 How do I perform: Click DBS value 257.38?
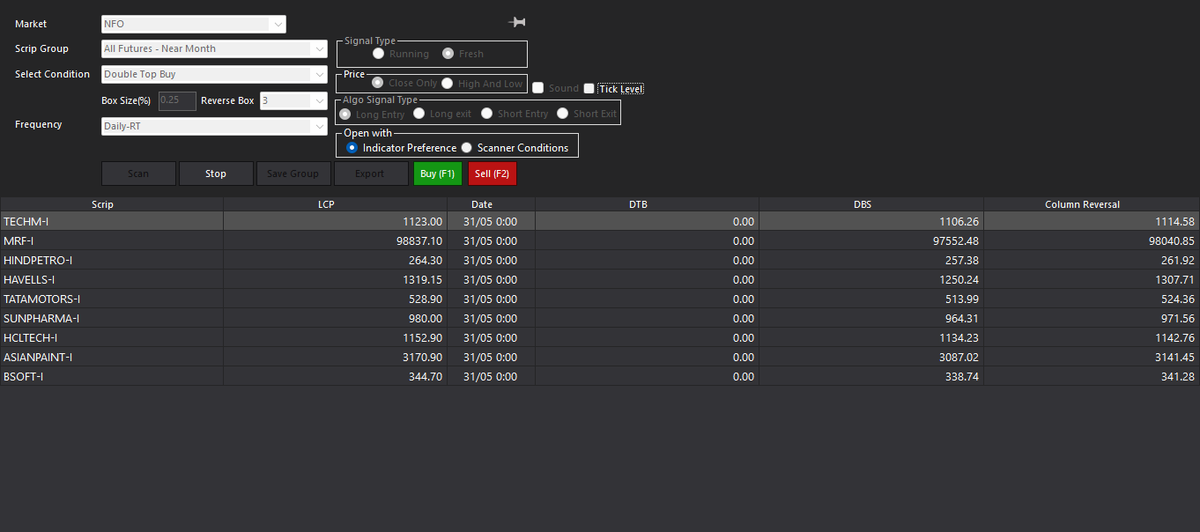[962, 260]
